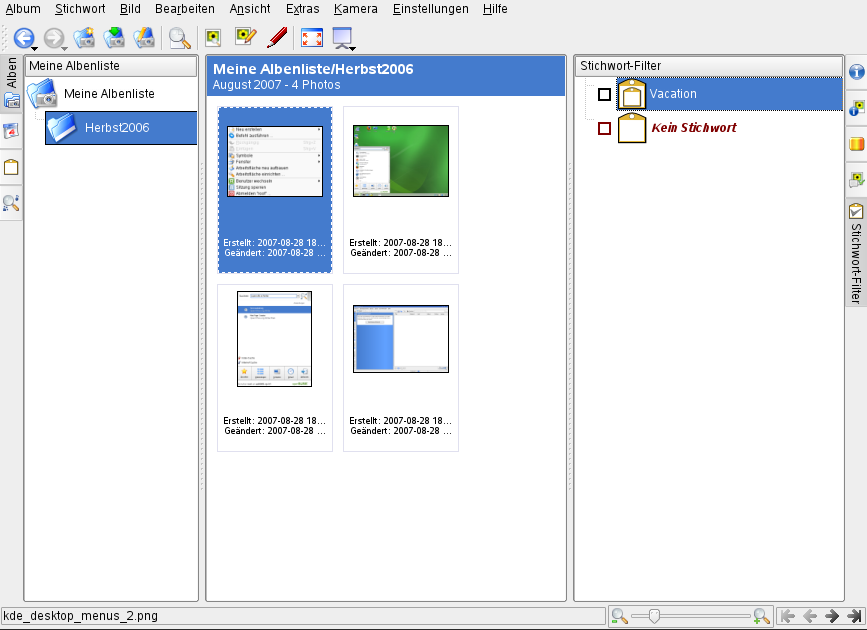Open the Kamera menu
This screenshot has width=867, height=630.
(x=356, y=9)
